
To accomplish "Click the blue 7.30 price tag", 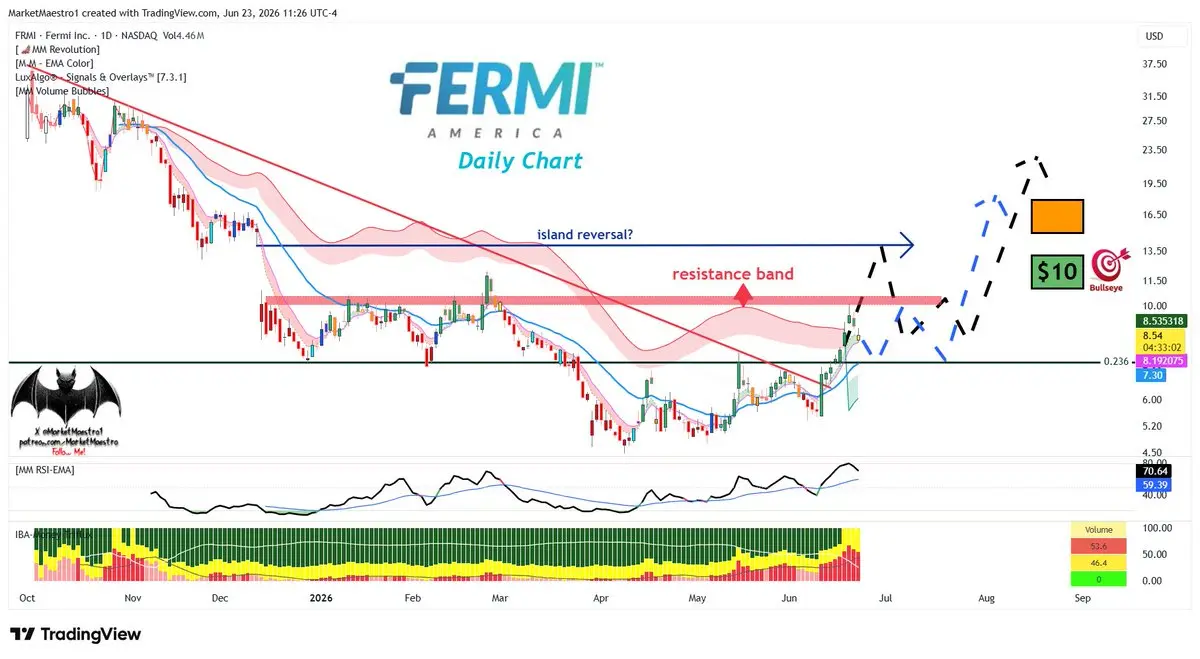I will (x=1151, y=374).
